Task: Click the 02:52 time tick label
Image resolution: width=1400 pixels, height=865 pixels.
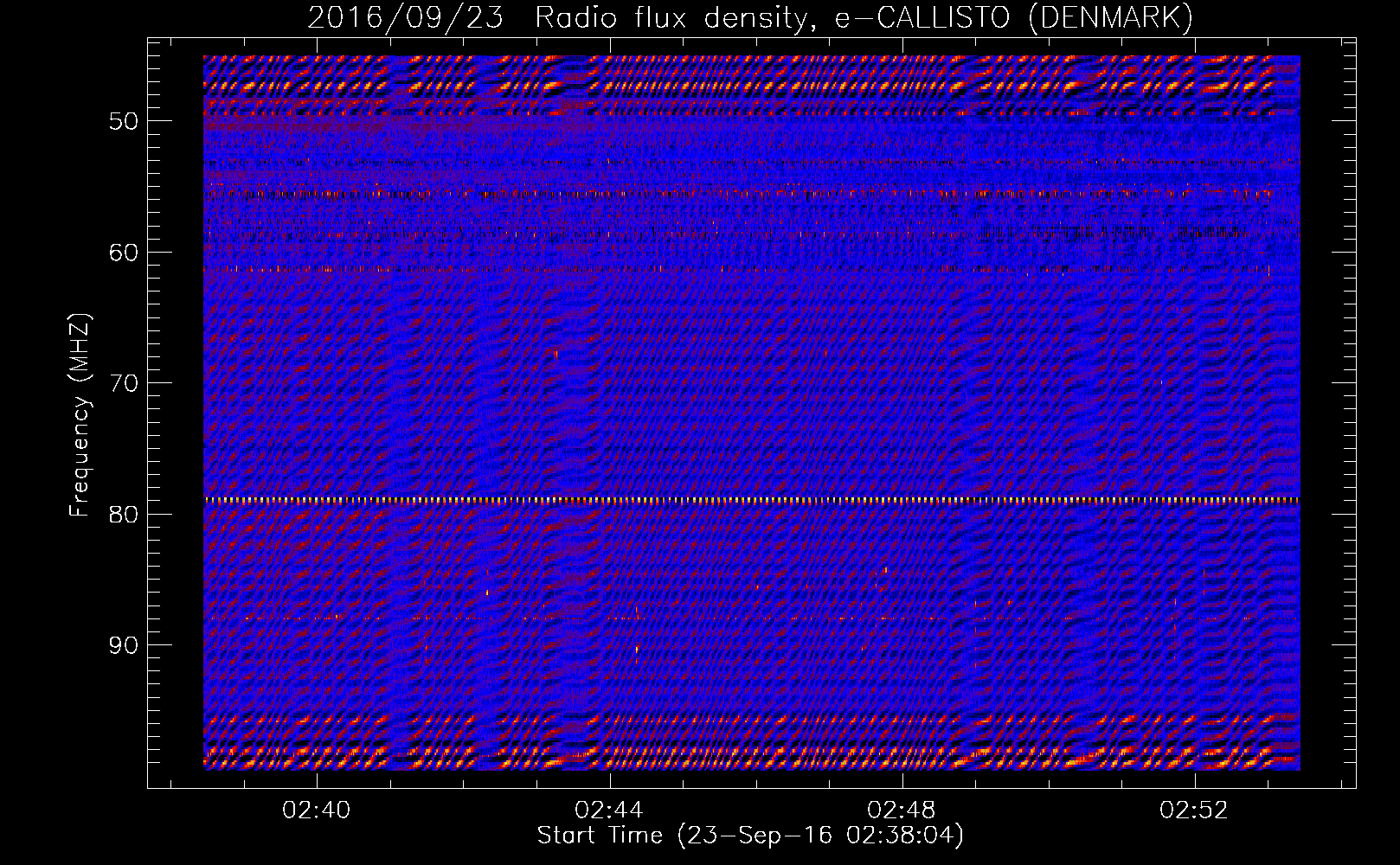Action: click(x=1194, y=810)
